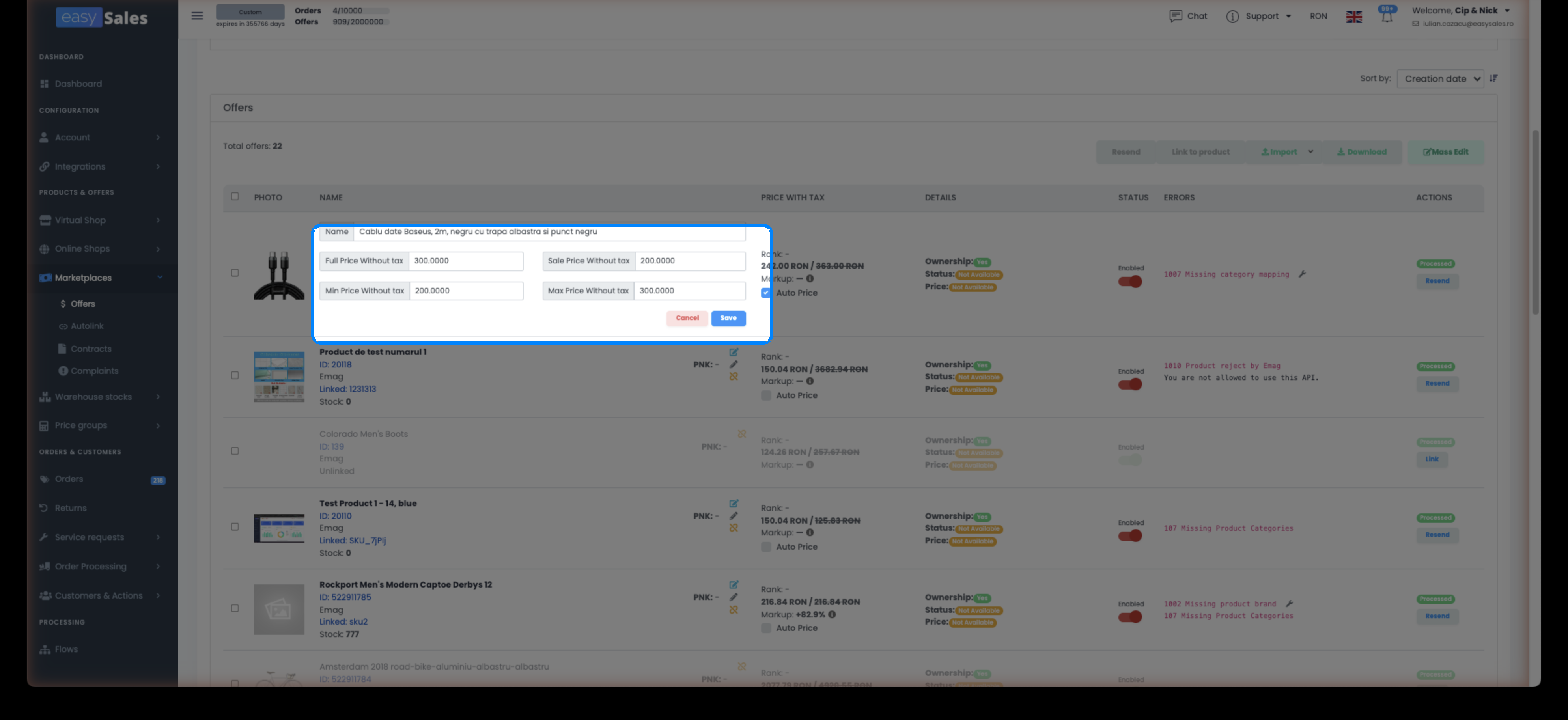Click the wrench icon beside Missing category mapping error
This screenshot has height=720, width=1568.
coord(1302,274)
